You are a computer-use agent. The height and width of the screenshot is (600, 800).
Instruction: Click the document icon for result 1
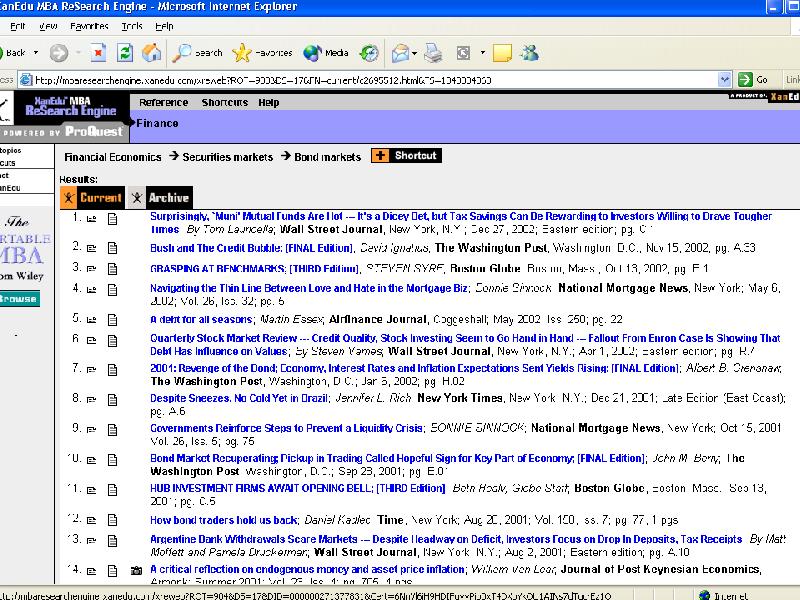112,219
